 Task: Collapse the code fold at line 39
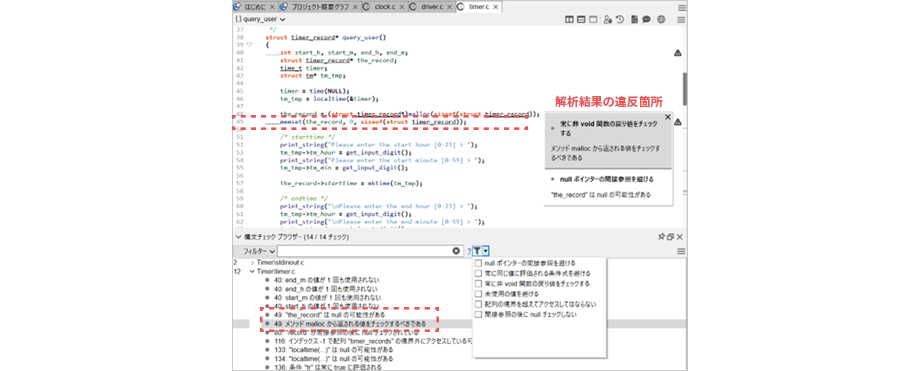[x=249, y=45]
